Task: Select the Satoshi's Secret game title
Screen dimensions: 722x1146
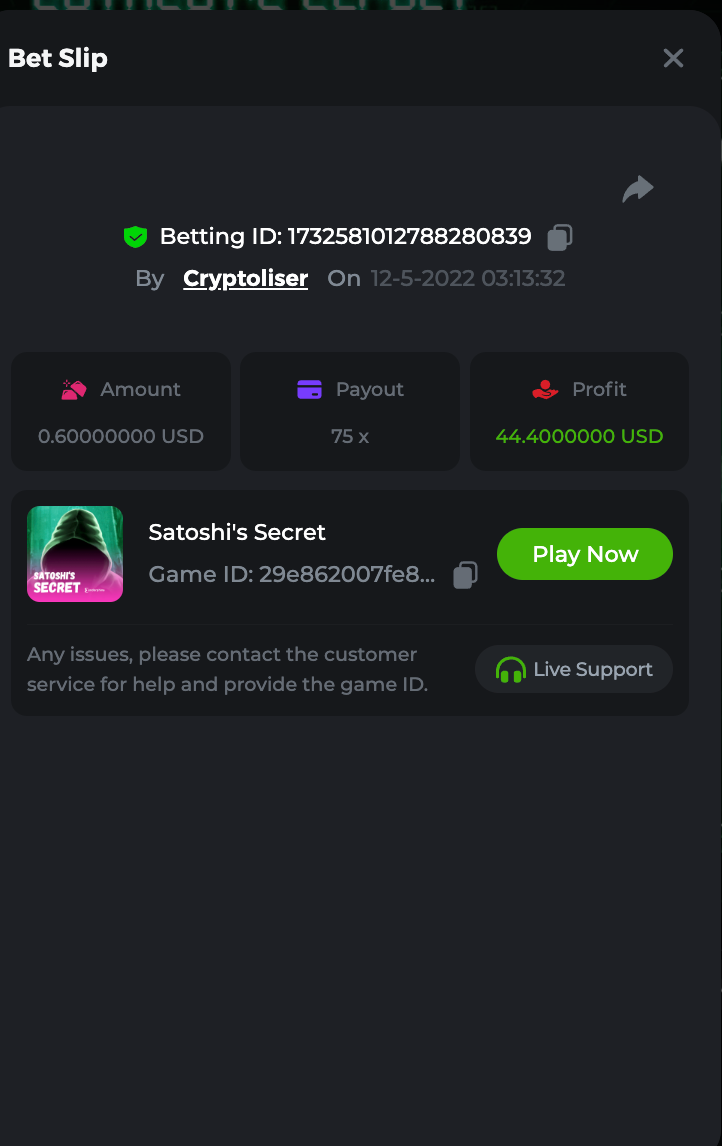Action: click(x=237, y=532)
